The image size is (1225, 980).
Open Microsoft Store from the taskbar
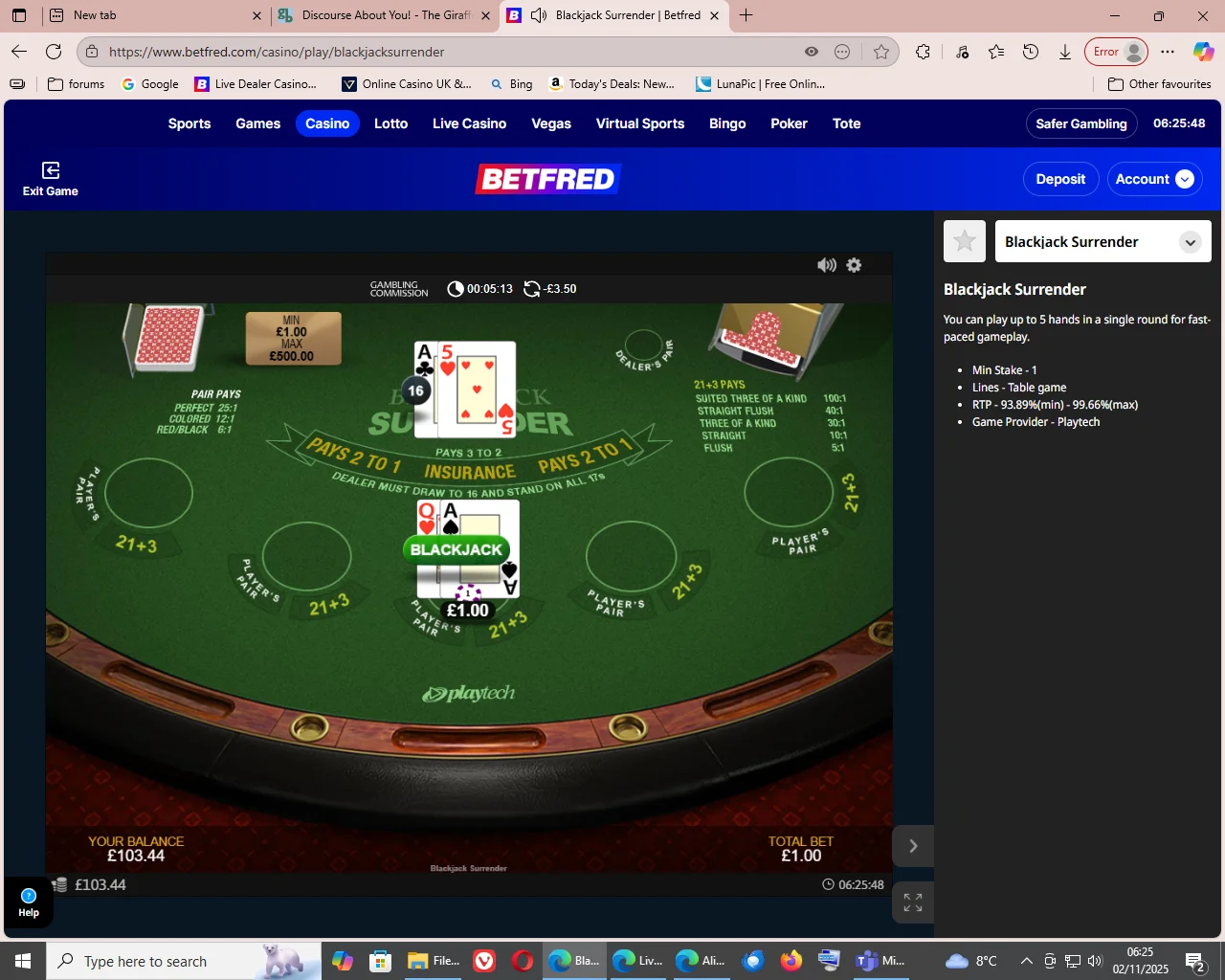click(381, 961)
